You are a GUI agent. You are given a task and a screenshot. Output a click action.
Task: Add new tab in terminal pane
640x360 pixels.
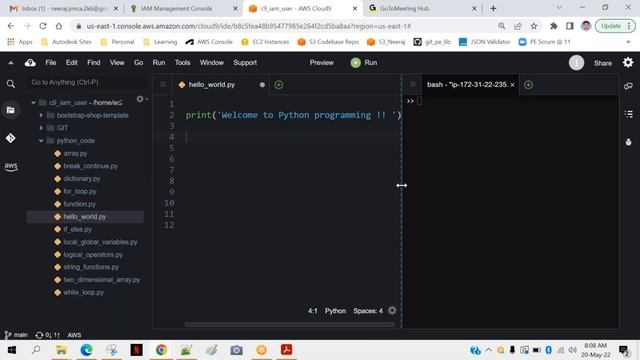point(529,85)
